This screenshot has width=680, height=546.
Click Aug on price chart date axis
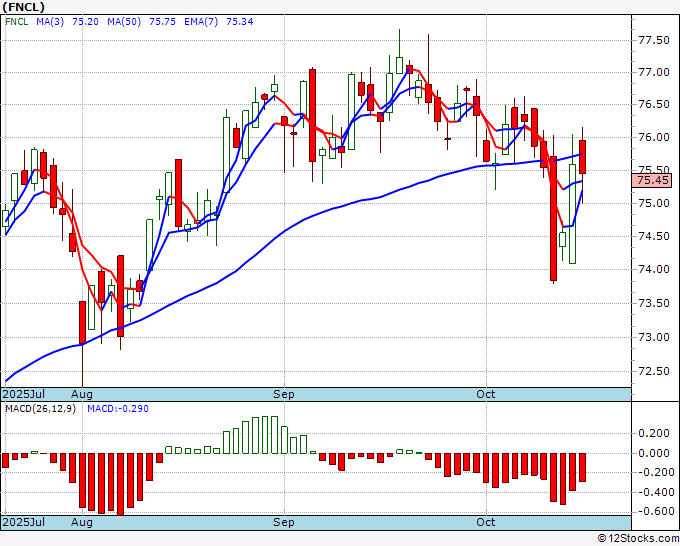point(82,395)
